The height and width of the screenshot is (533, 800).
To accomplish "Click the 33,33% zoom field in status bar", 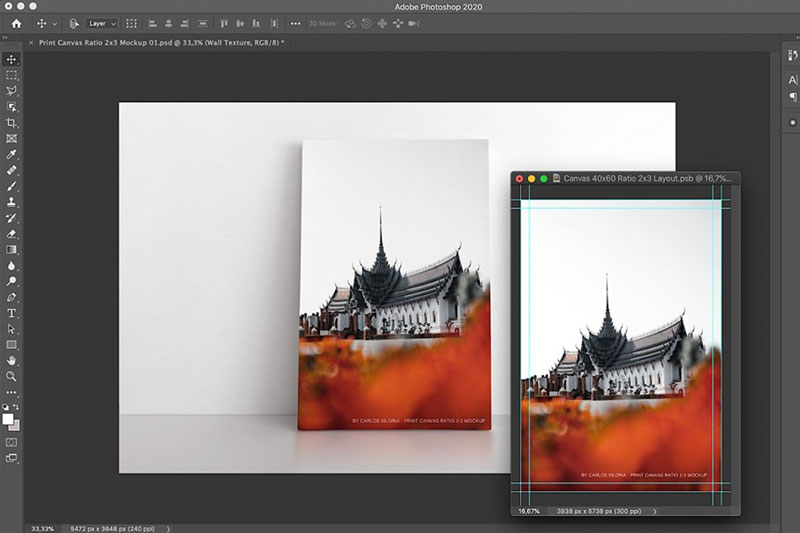I will [42, 529].
